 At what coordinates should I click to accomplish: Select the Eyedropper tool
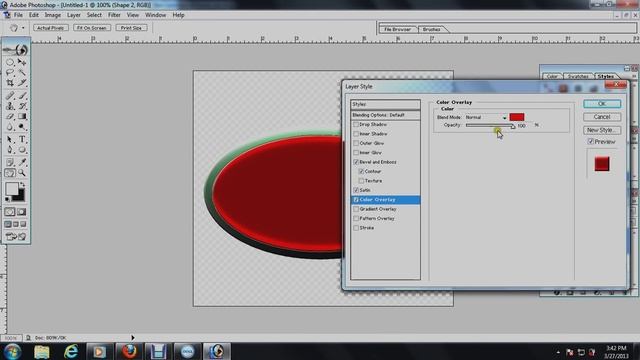point(22,162)
